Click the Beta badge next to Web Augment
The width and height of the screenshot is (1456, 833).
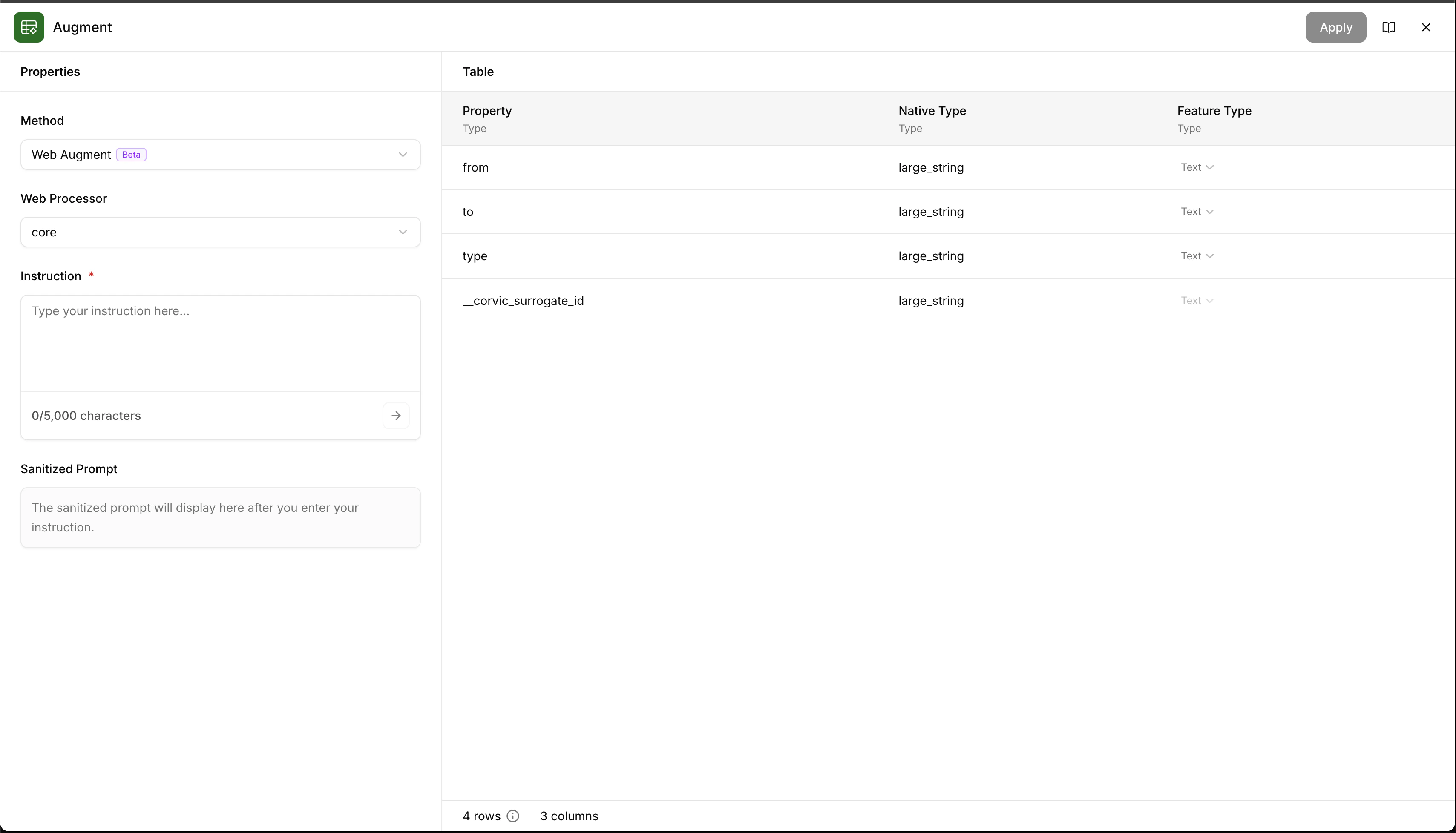pyautogui.click(x=131, y=155)
